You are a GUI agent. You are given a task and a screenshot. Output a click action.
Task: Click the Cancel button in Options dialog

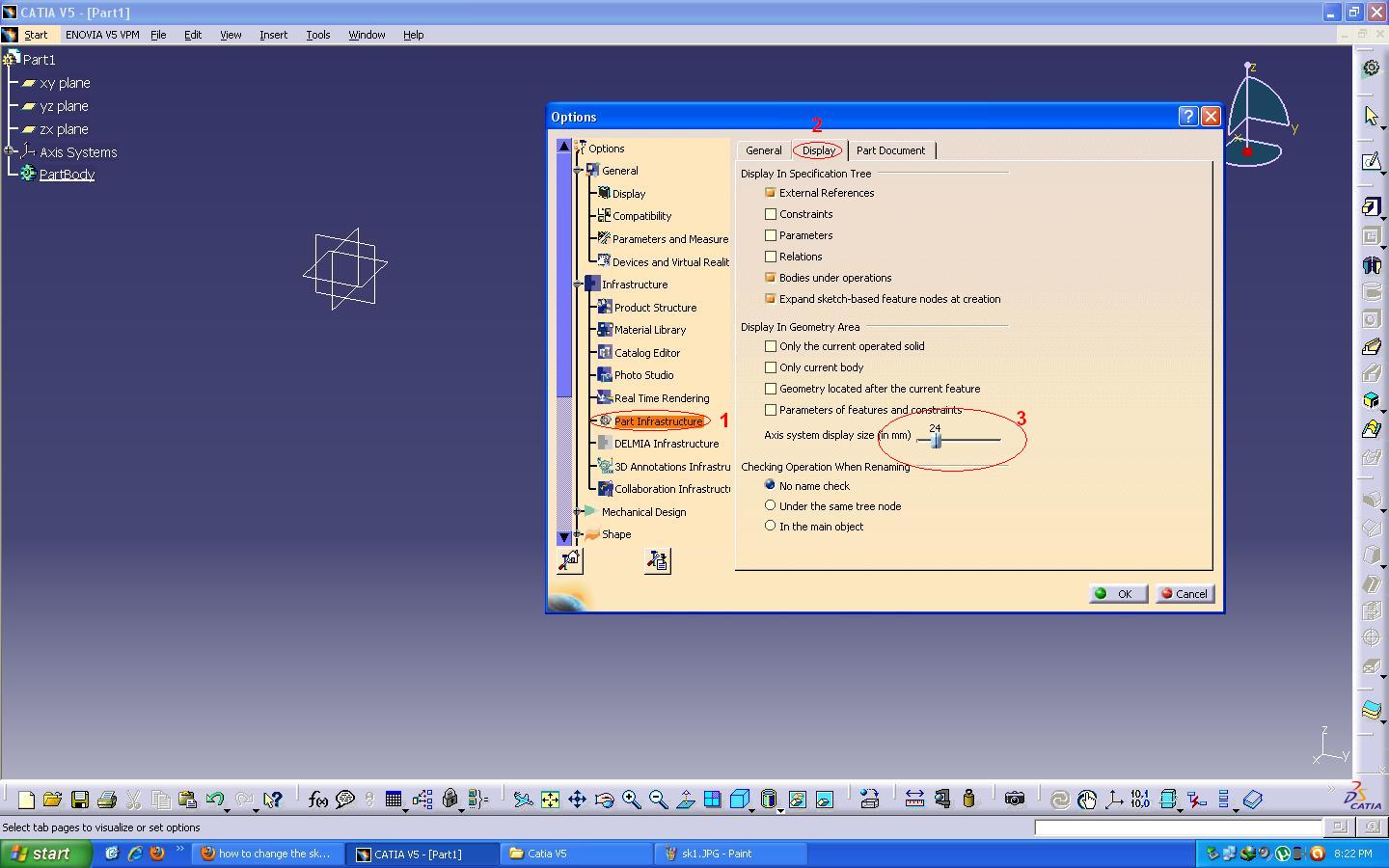[x=1185, y=594]
